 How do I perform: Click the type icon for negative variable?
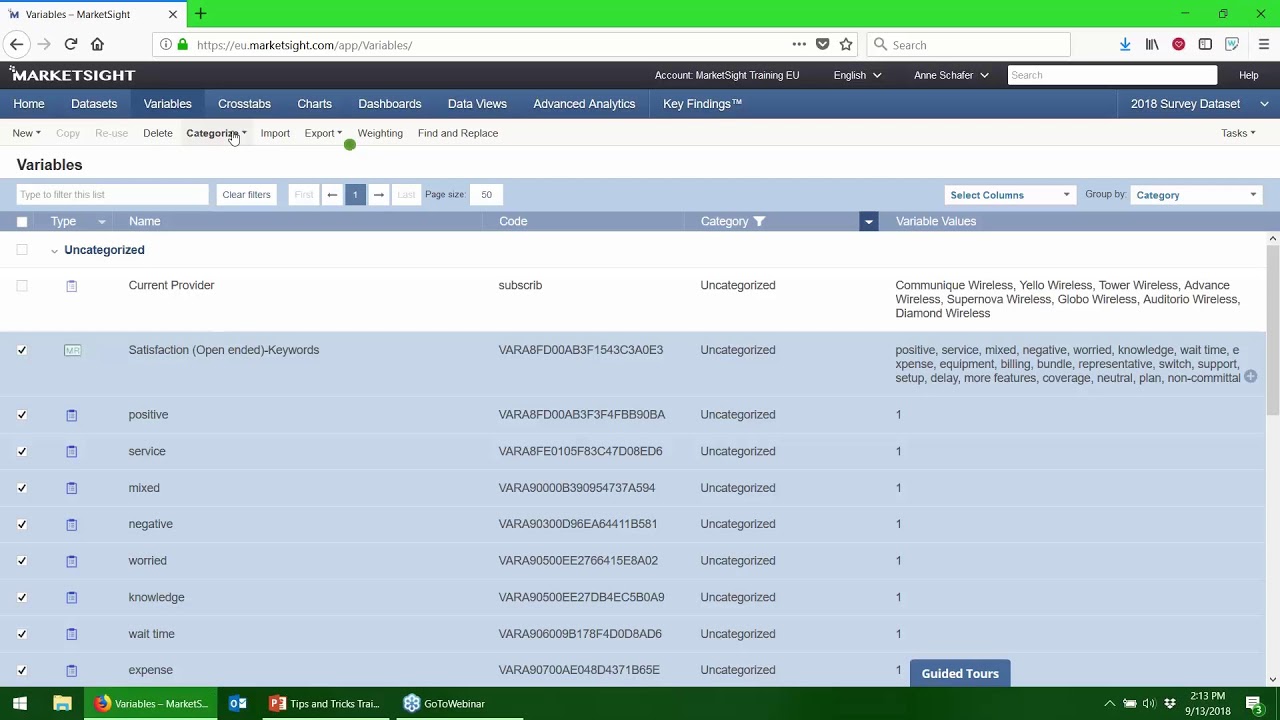(x=71, y=525)
